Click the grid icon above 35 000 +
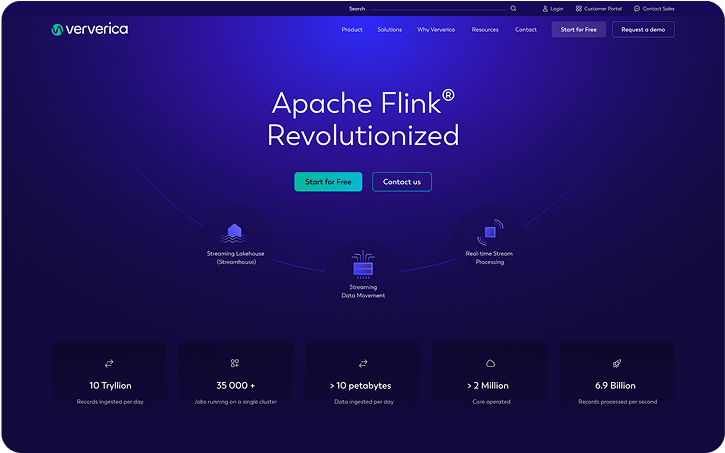This screenshot has width=725, height=453. click(x=235, y=363)
